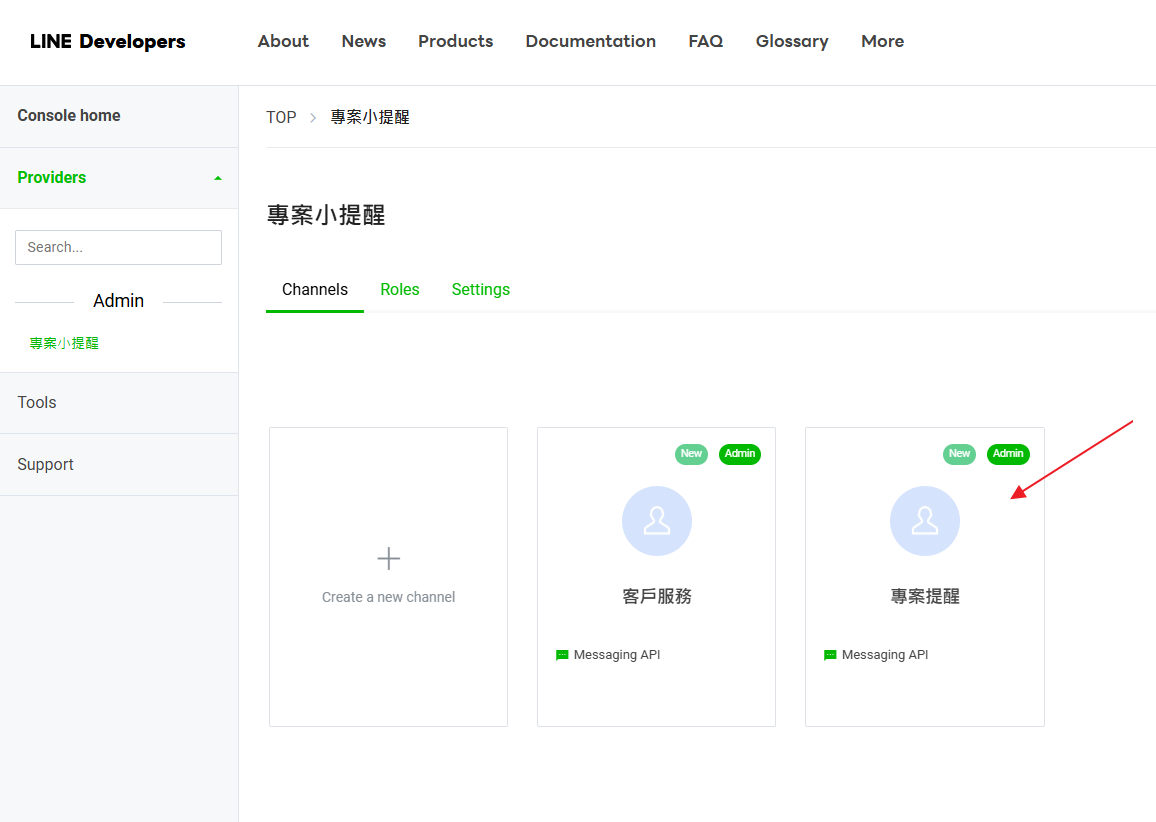The image size is (1156, 822).
Task: Click Messaging API text on 專案提醒 card
Action: [x=885, y=655]
